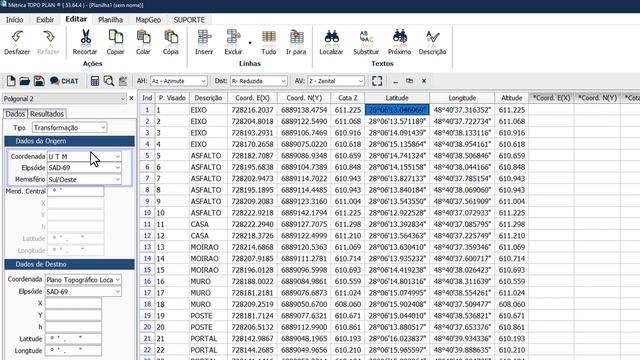Viewport: 640px width, 360px height.
Task: Click altitude cell 608.060
Action: 511,304
